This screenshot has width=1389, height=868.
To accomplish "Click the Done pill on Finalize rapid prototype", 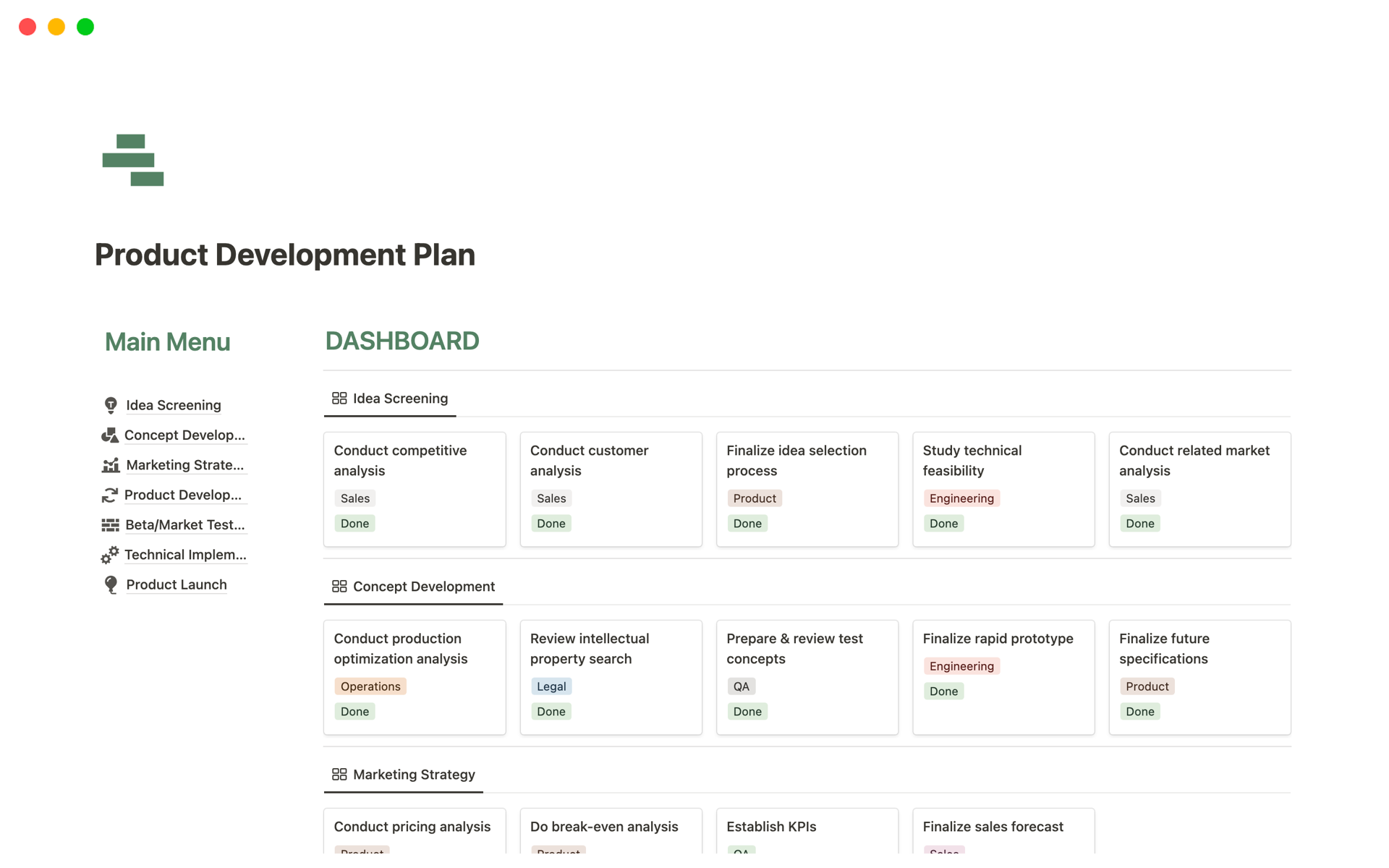I will (943, 691).
